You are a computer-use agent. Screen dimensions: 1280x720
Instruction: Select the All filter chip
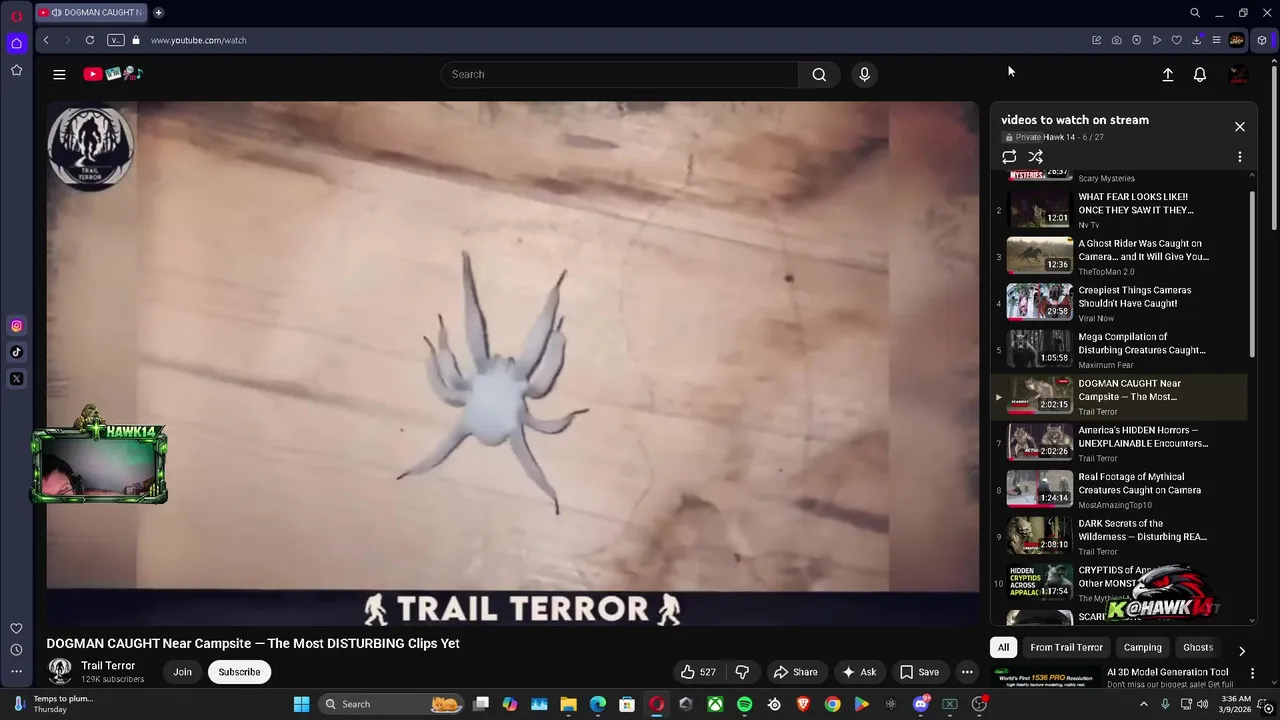[1003, 647]
